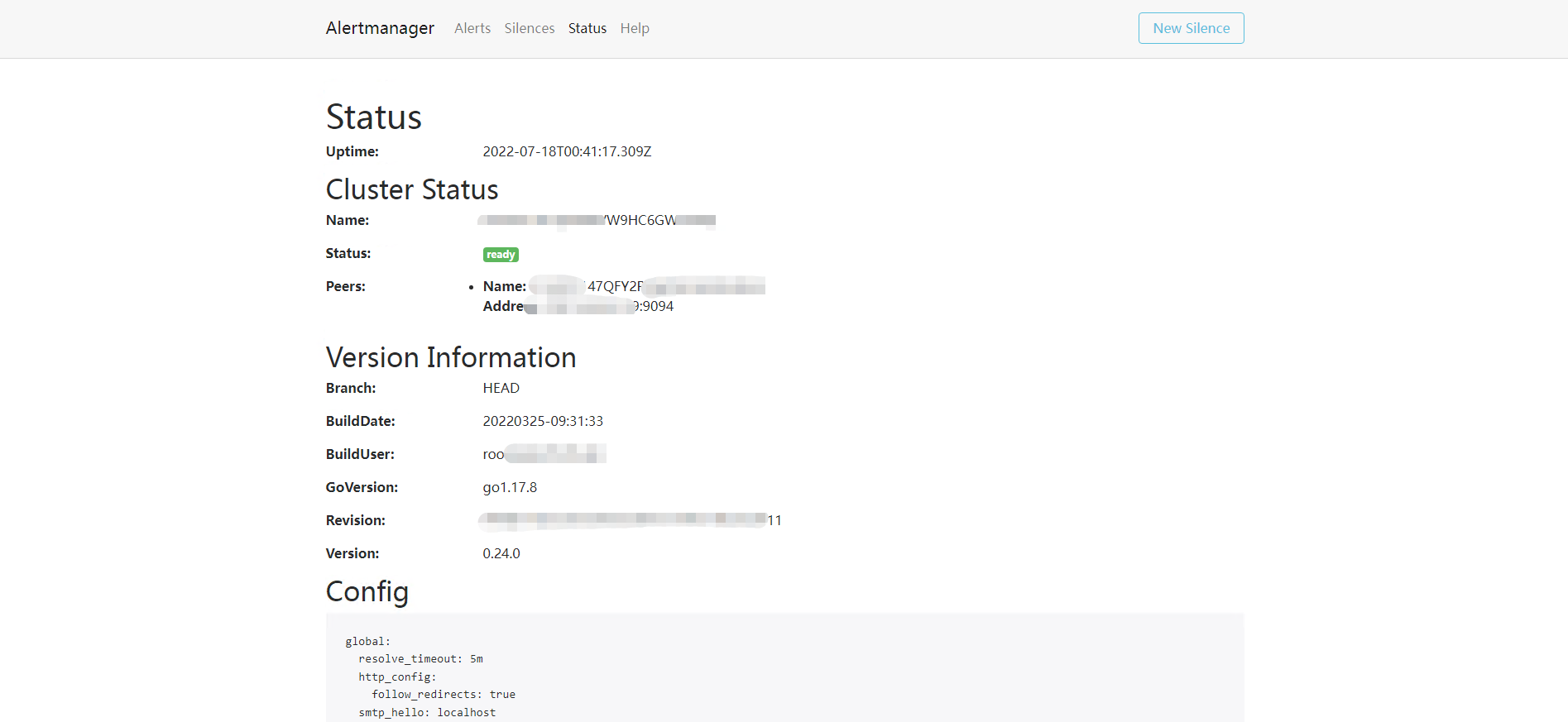Click the Config heading

coord(367,591)
